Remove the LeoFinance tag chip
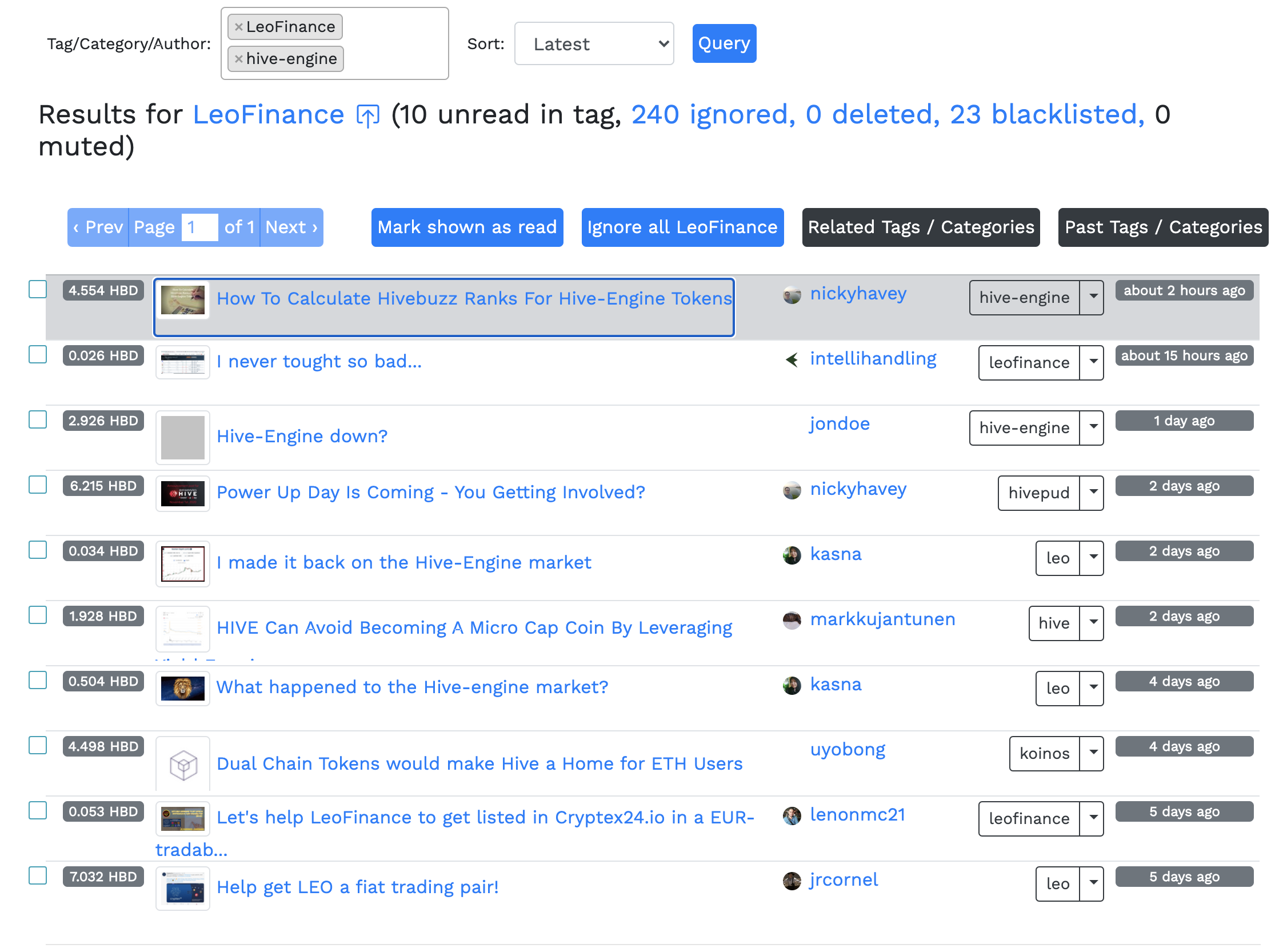Viewport: 1279px width, 952px height. (x=238, y=27)
